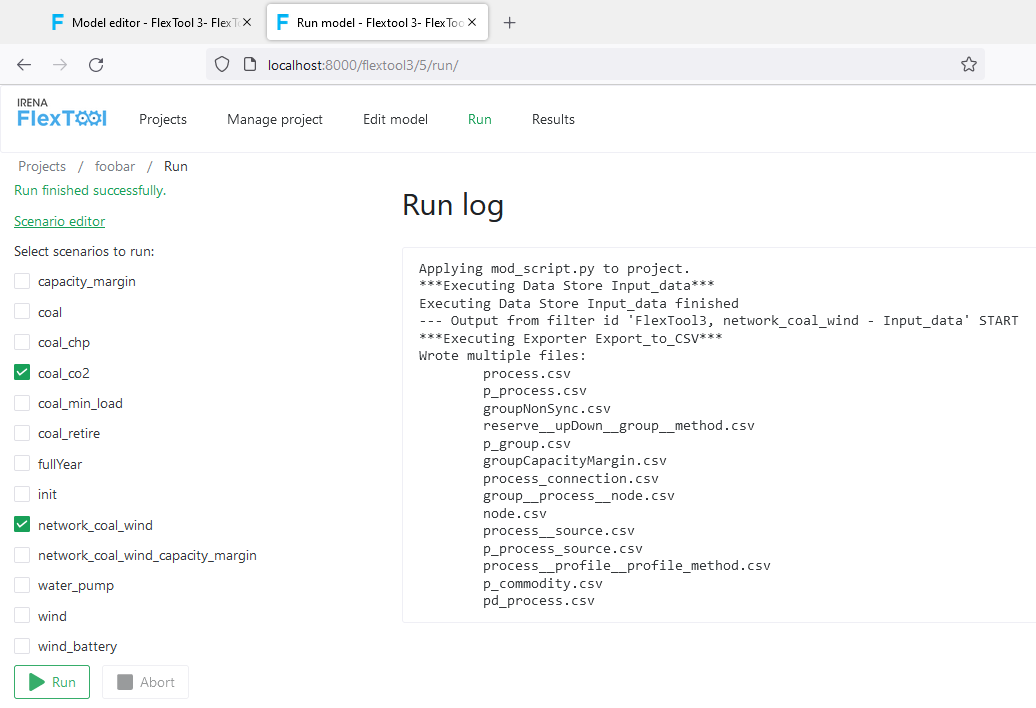Click the shield tracking protection icon
This screenshot has width=1036, height=708.
coord(222,65)
